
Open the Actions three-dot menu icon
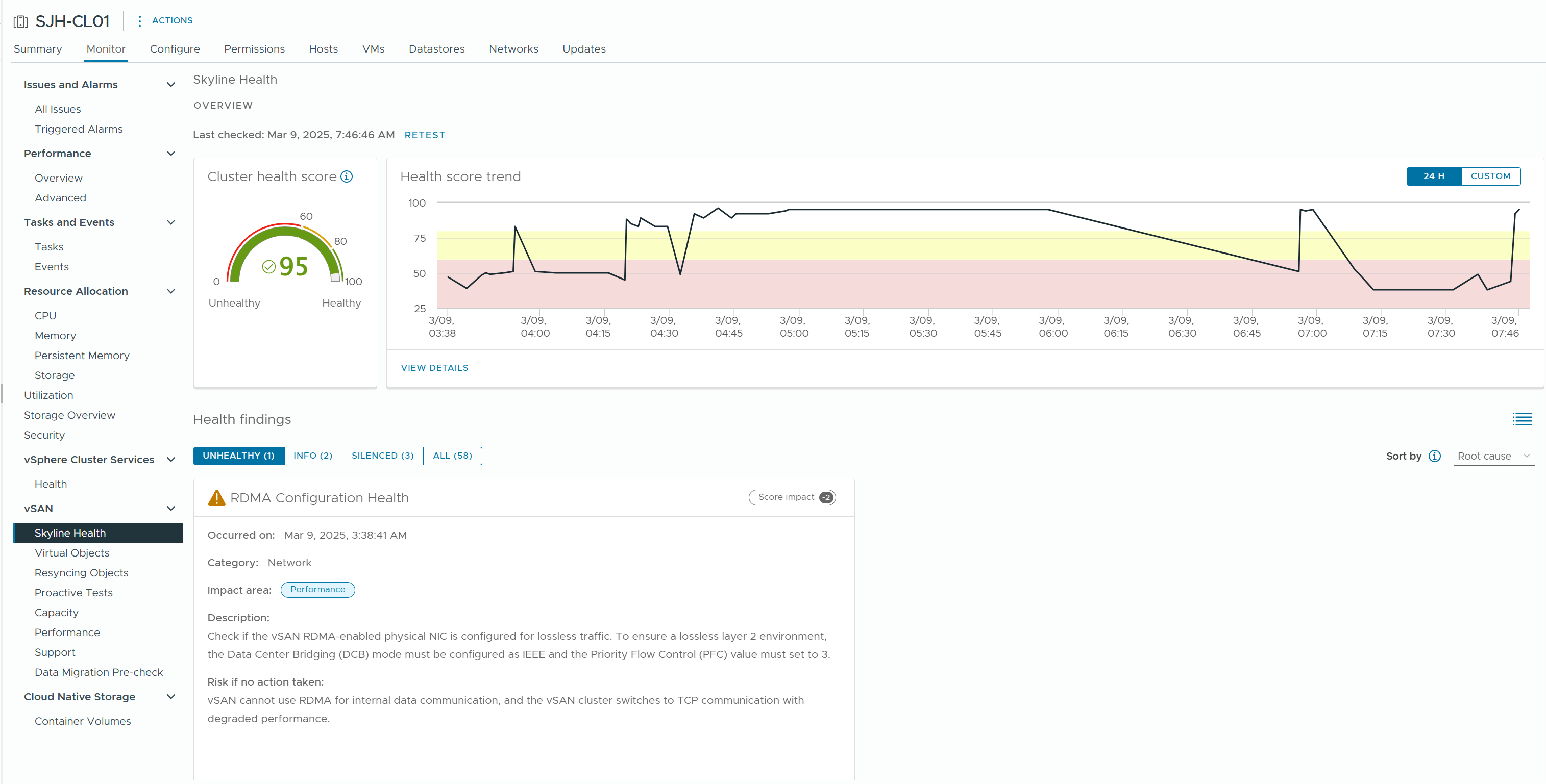click(139, 21)
